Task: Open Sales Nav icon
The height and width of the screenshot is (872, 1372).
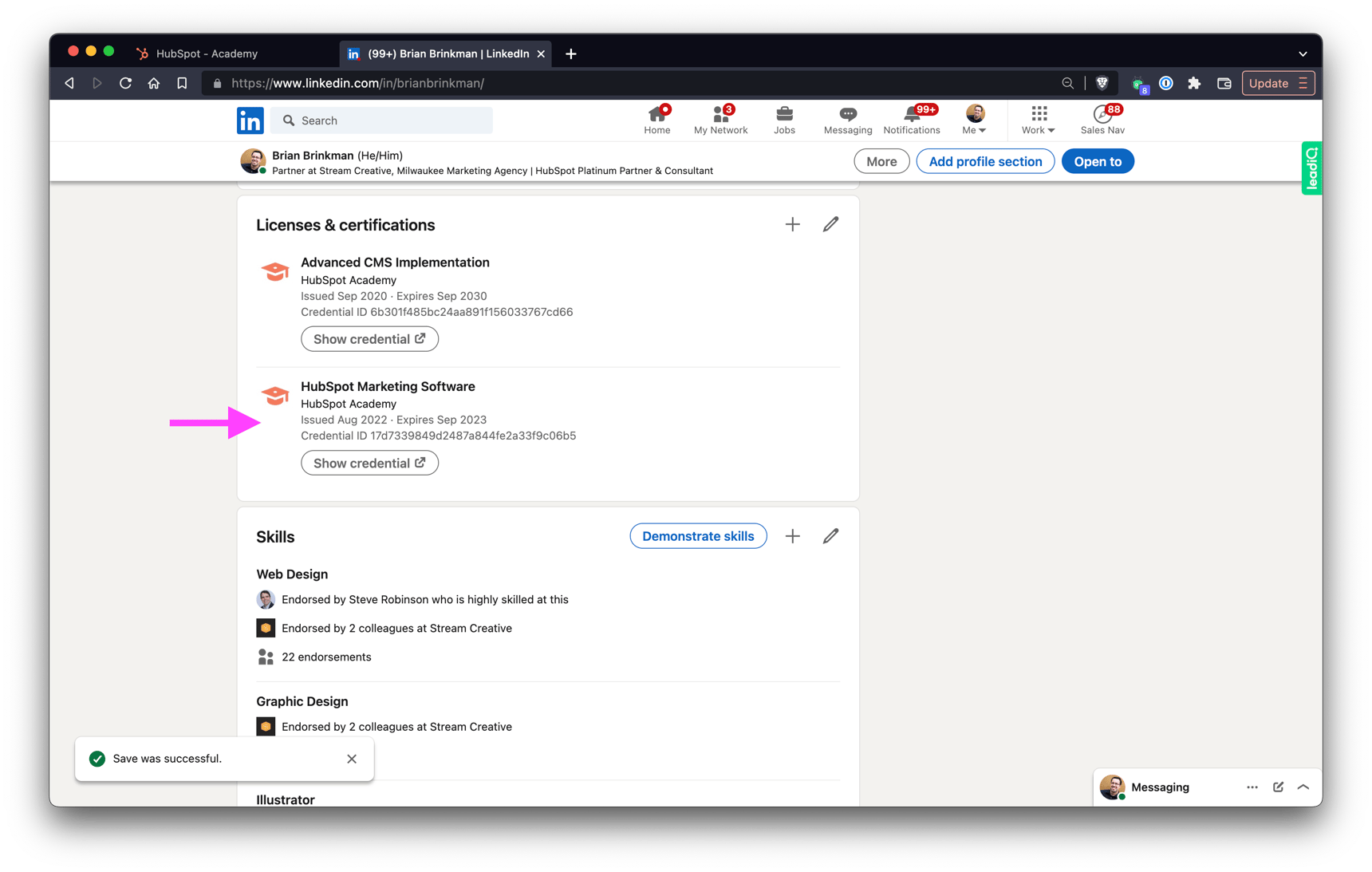Action: click(1102, 116)
